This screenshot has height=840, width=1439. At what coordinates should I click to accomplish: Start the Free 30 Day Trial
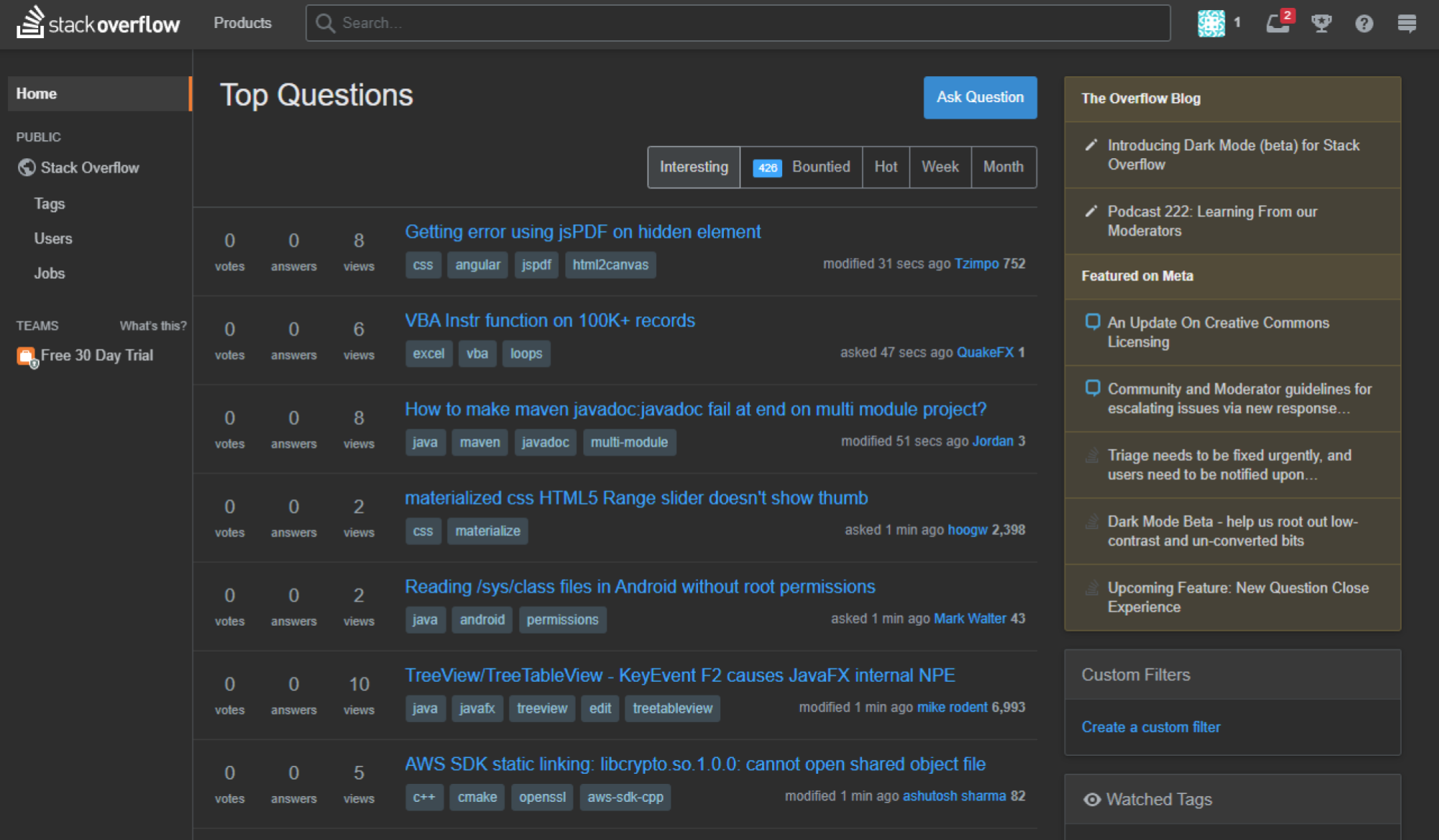(96, 355)
